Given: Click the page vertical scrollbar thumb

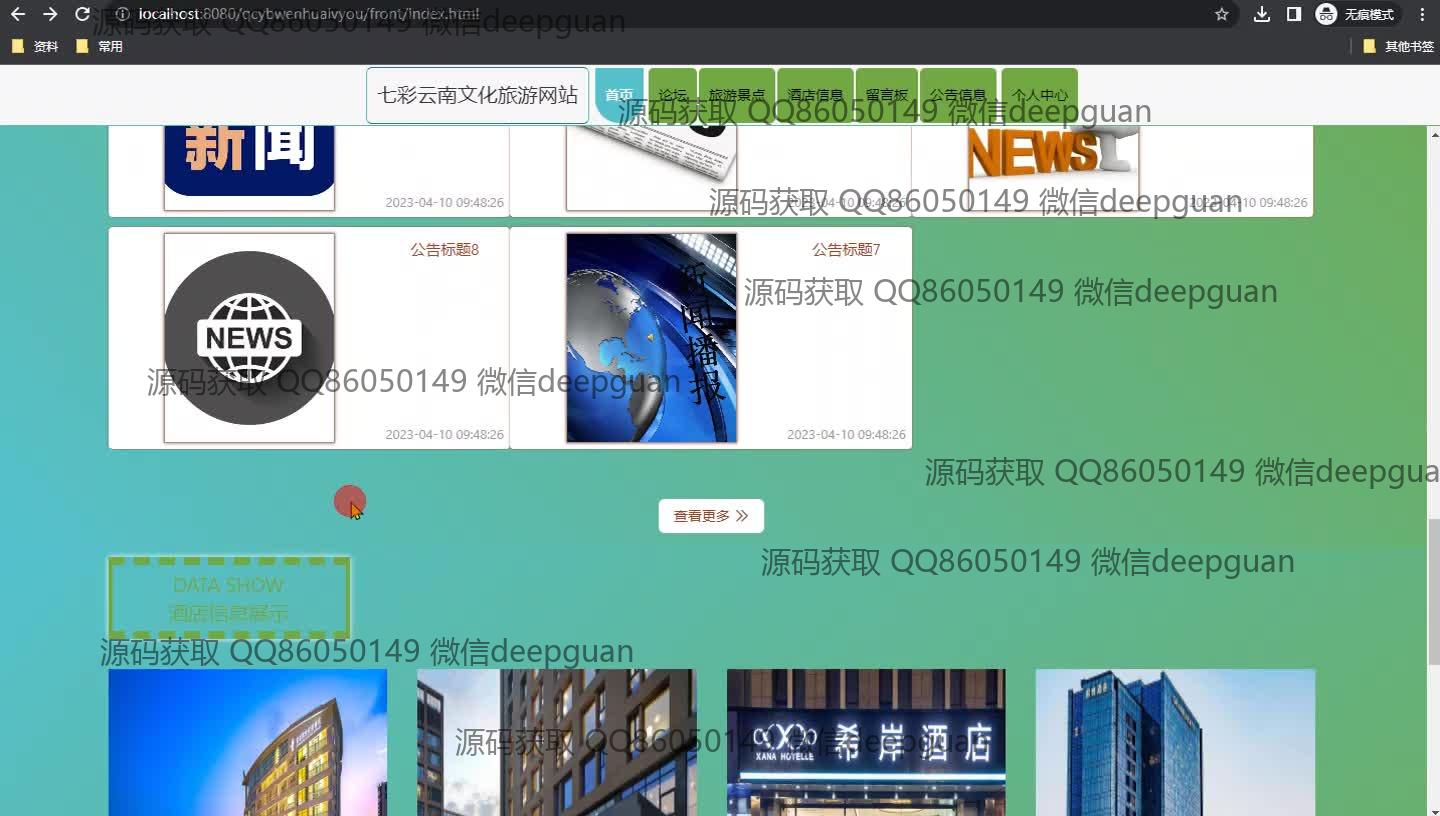Looking at the screenshot, I should [1433, 592].
